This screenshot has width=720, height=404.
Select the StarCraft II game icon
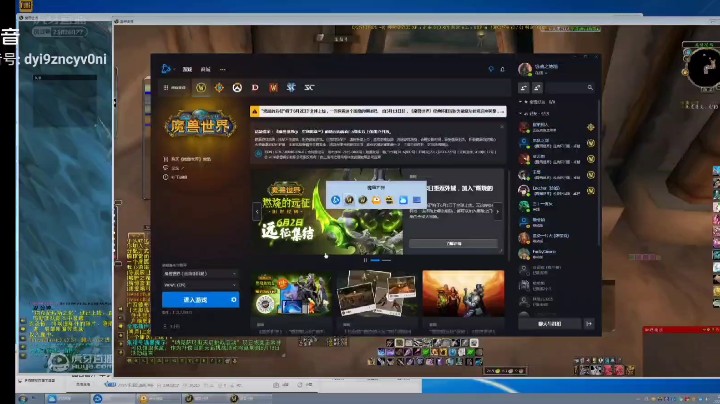tap(291, 87)
